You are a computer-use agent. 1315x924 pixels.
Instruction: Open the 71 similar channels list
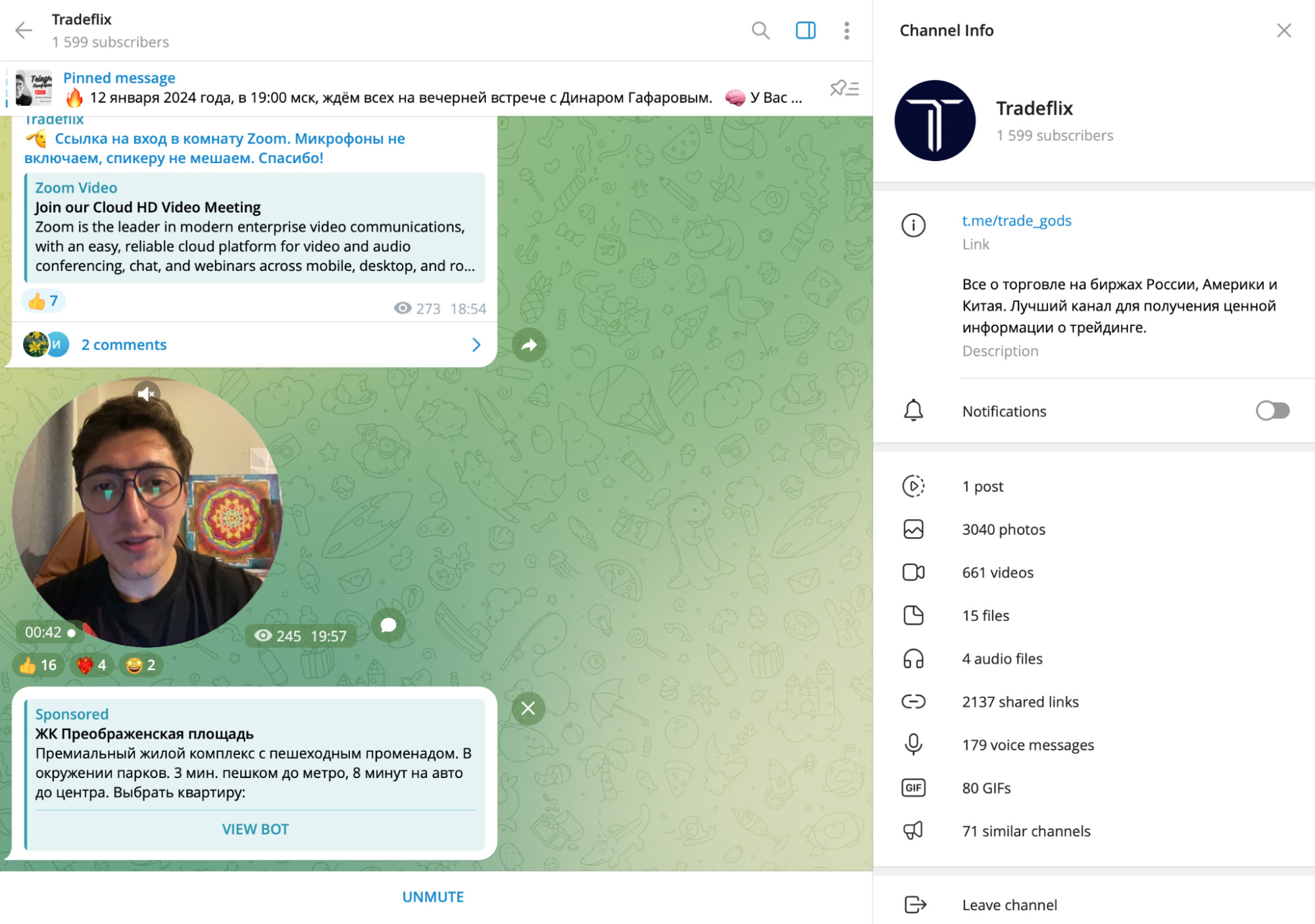click(x=1094, y=831)
